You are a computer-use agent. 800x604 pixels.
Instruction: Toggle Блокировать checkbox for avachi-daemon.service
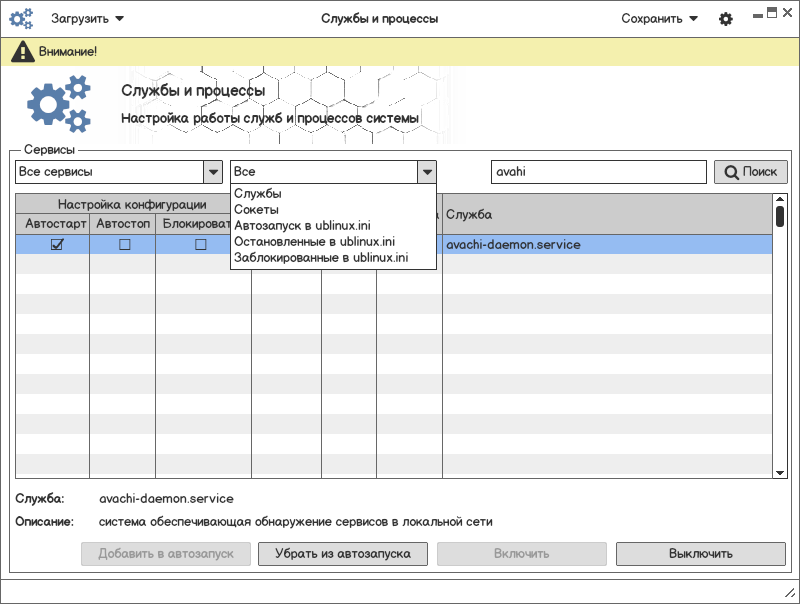coord(200,244)
